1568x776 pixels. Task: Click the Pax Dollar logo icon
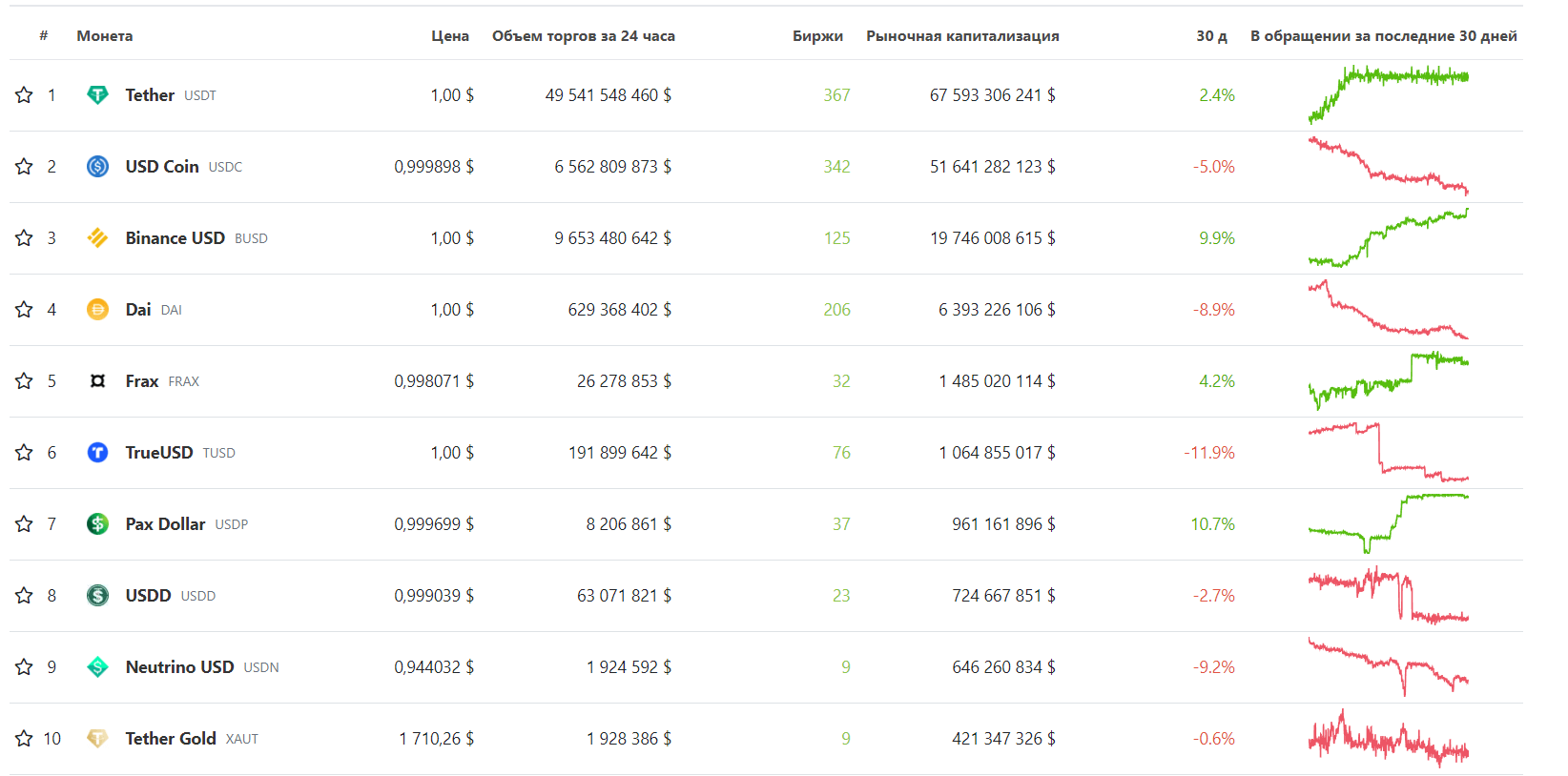(x=97, y=524)
